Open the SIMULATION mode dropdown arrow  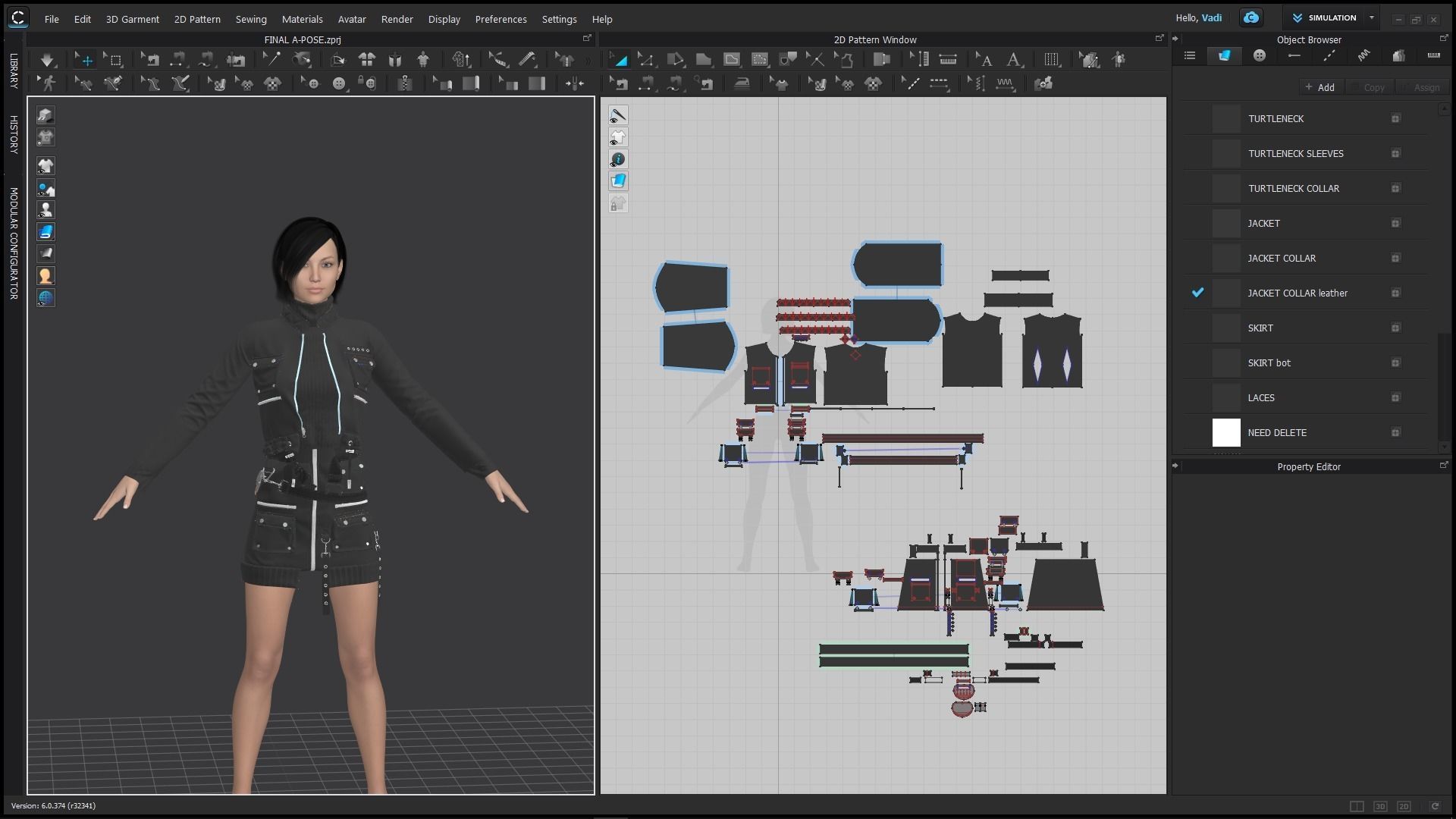[1371, 17]
